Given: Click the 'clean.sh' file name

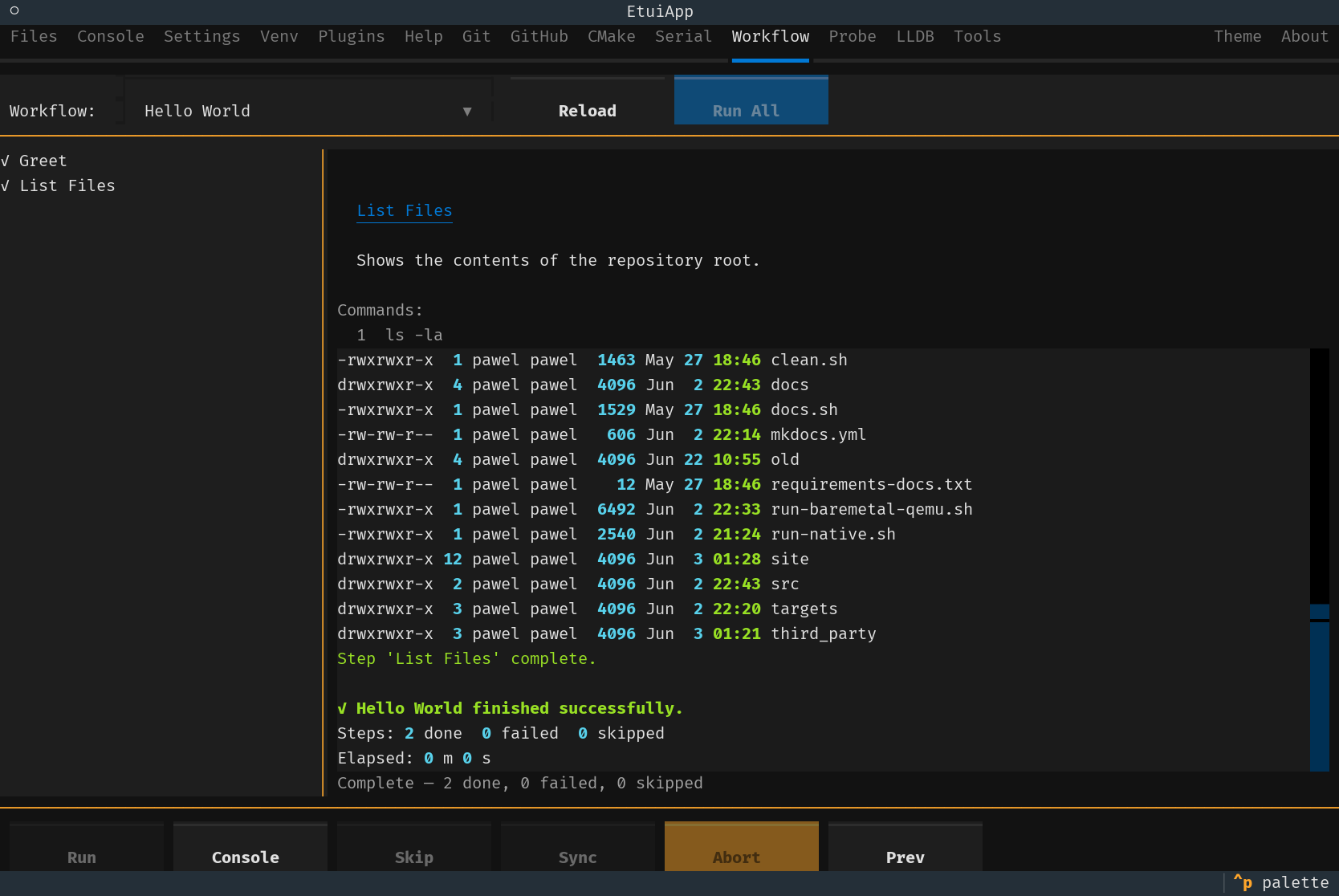Looking at the screenshot, I should [809, 360].
